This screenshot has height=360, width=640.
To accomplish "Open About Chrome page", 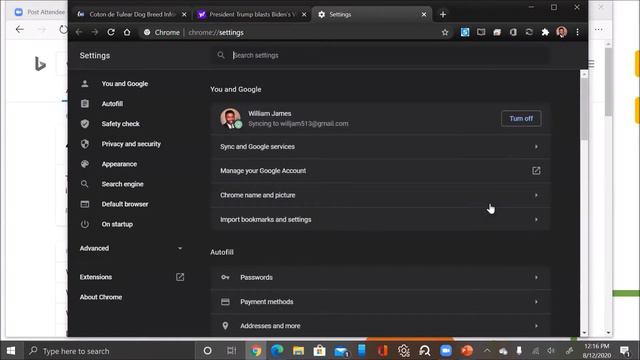I will click(101, 297).
